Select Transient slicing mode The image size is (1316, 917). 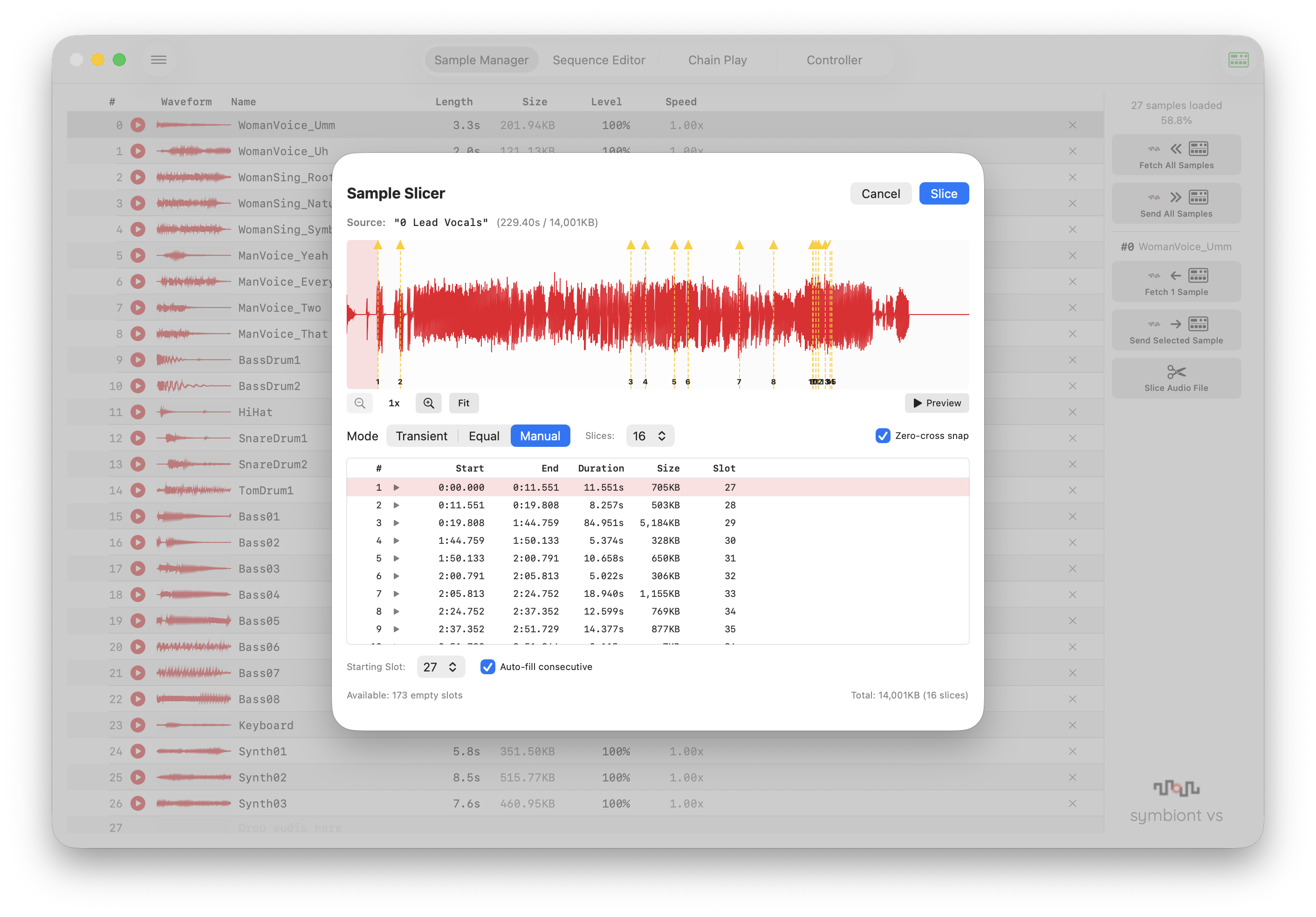421,436
